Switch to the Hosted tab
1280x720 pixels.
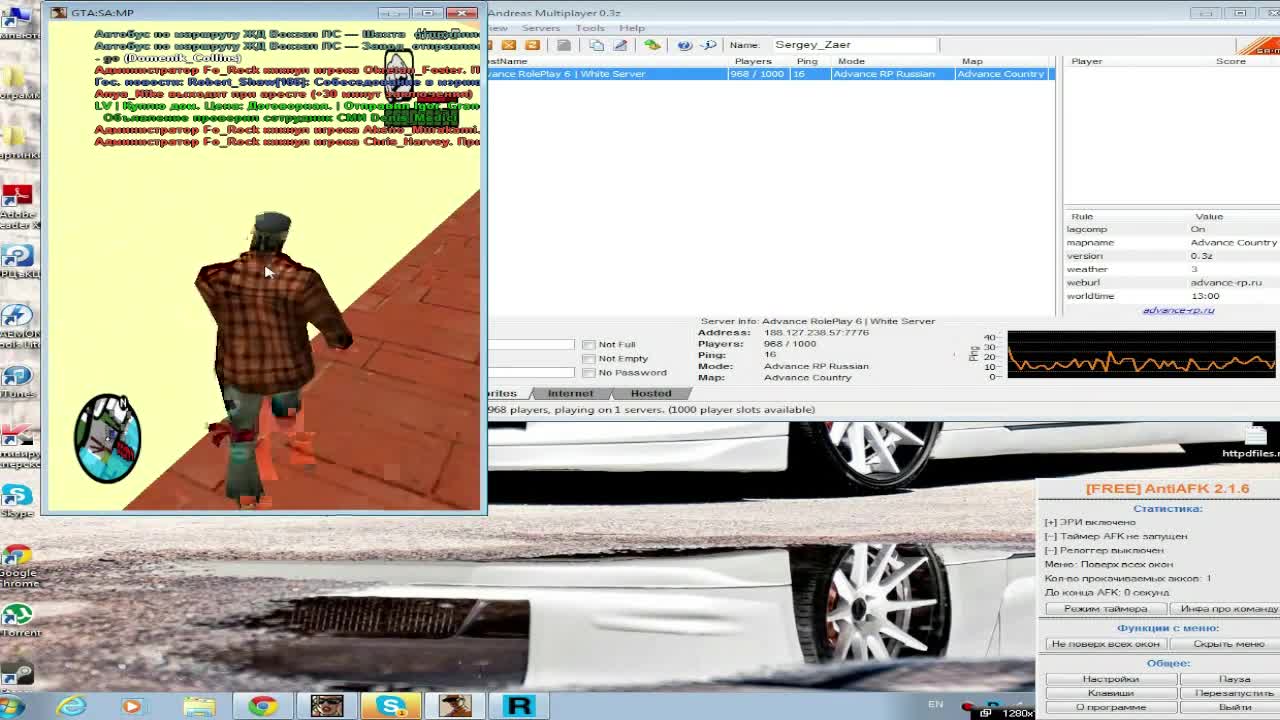(x=651, y=394)
